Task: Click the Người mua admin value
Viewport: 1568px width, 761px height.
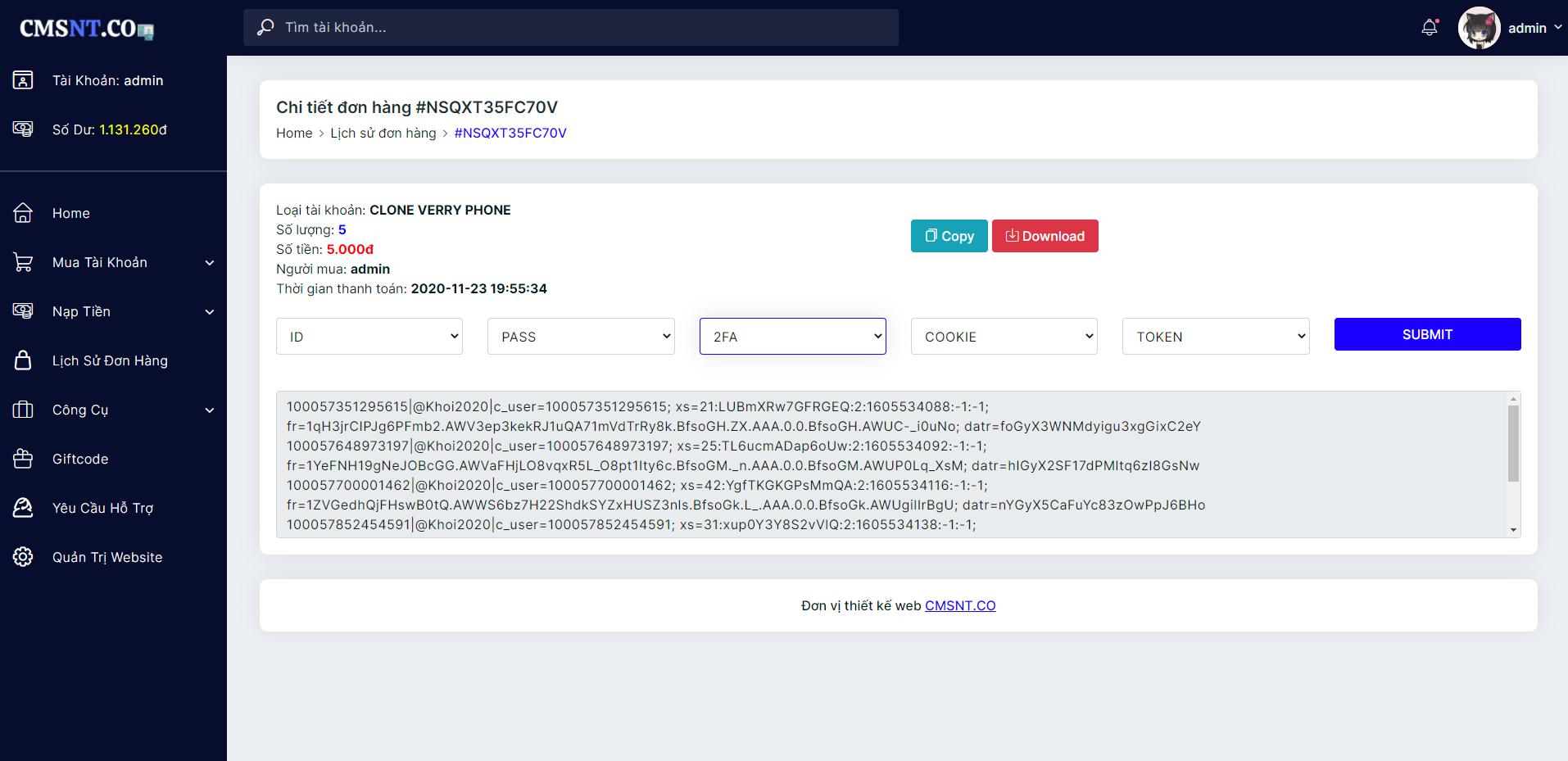Action: coord(370,269)
